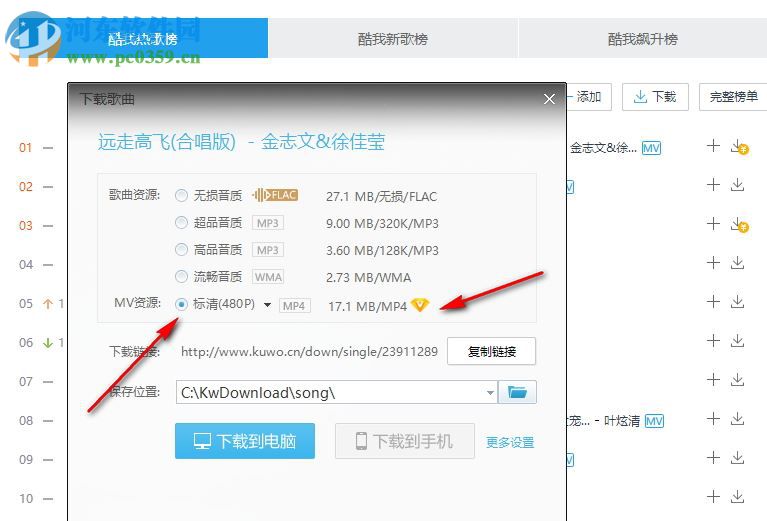Click the FLAC lossless badge icon
This screenshot has width=767, height=521.
275,195
